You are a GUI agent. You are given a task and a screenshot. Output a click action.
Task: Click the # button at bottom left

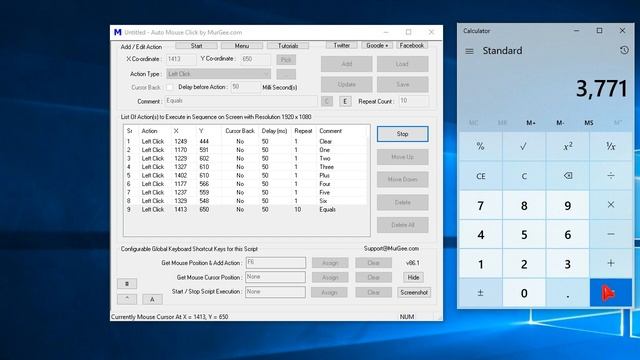(x=127, y=284)
